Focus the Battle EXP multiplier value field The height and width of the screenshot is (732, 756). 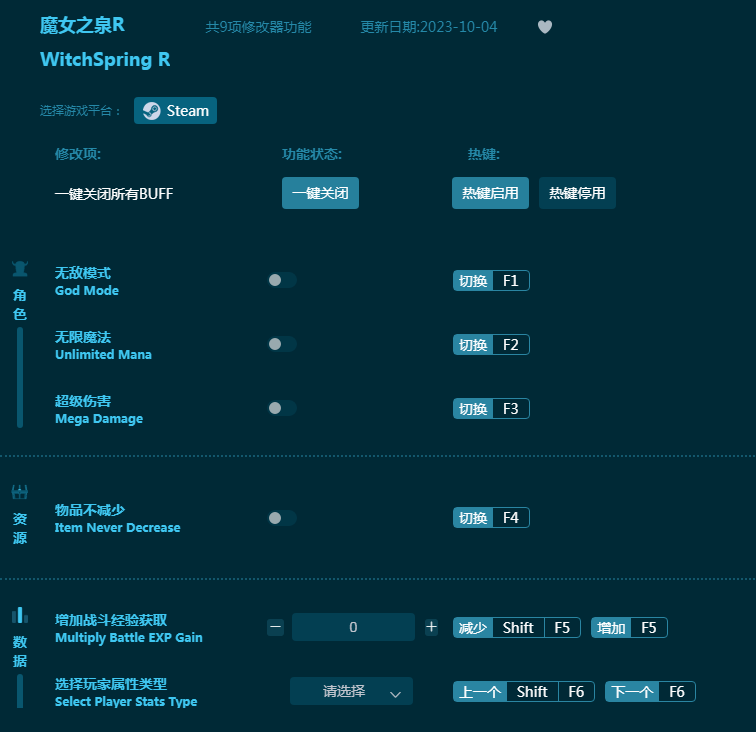[353, 627]
